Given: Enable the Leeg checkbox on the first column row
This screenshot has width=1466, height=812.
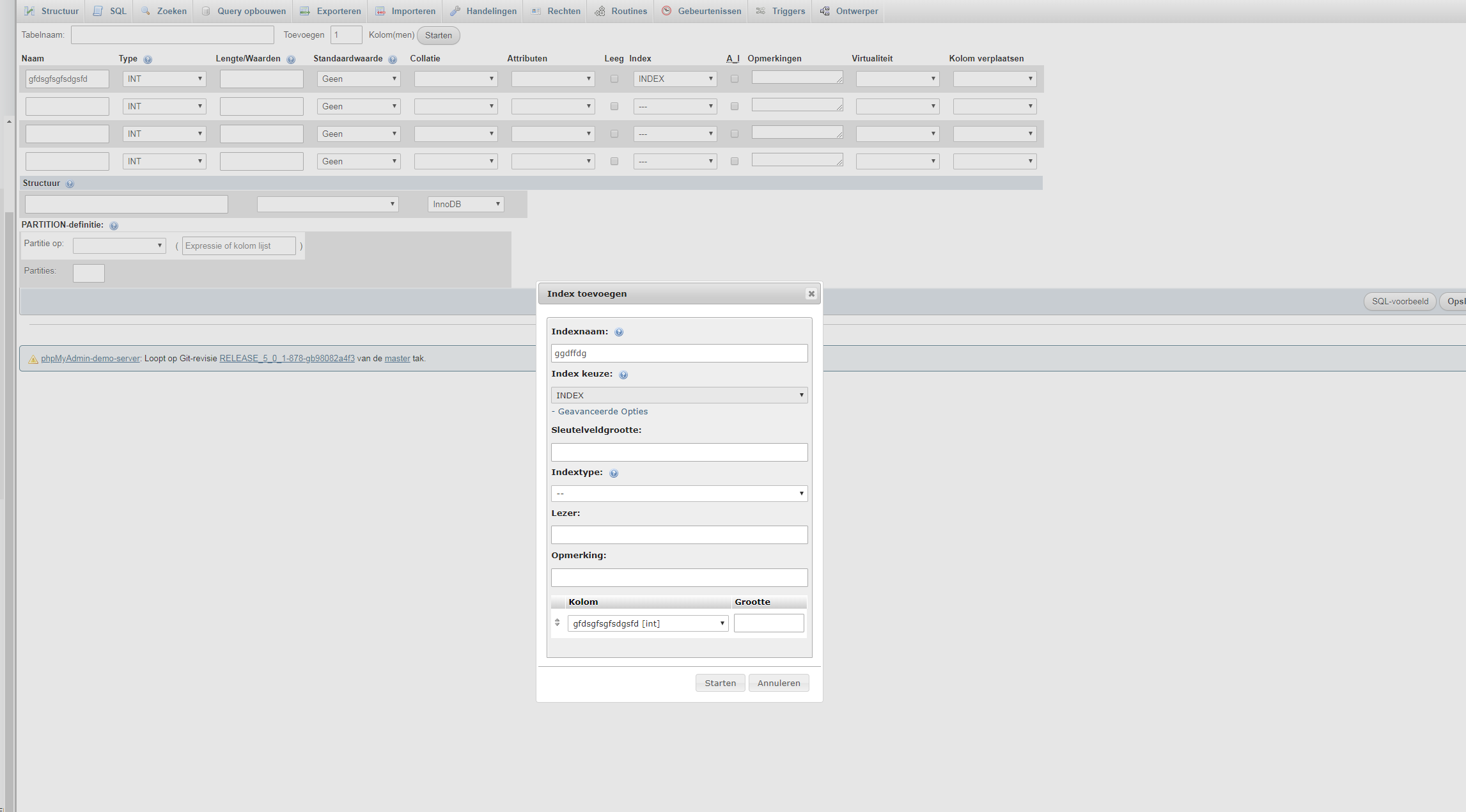Looking at the screenshot, I should (x=614, y=79).
